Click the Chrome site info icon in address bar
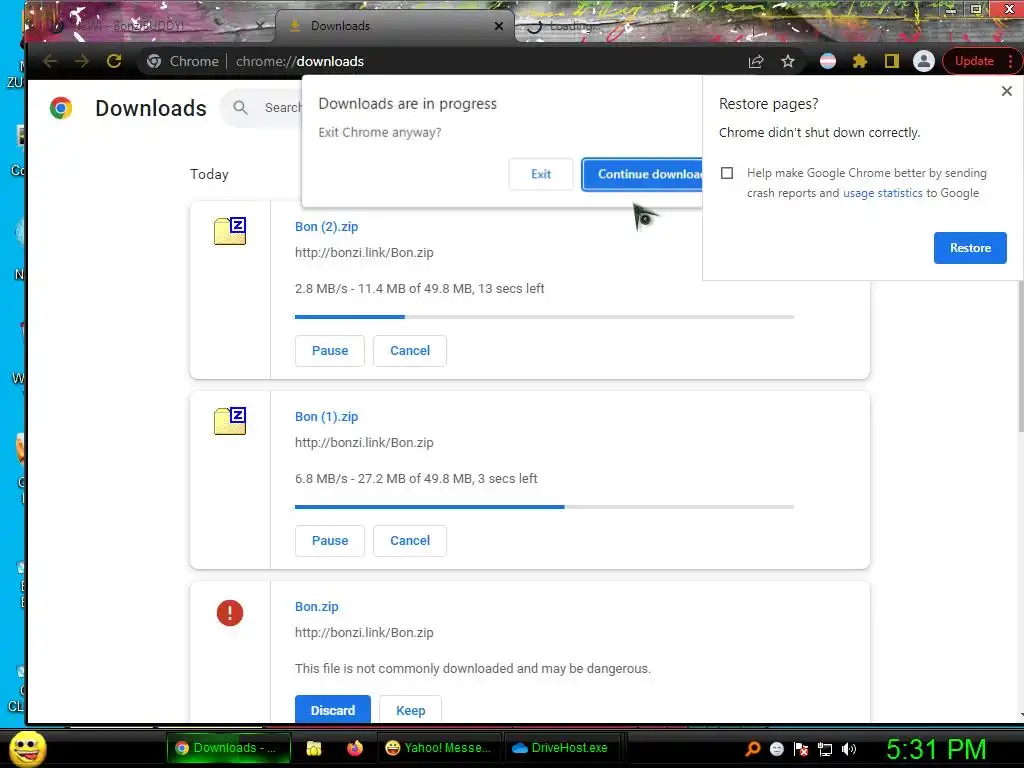 tap(154, 61)
